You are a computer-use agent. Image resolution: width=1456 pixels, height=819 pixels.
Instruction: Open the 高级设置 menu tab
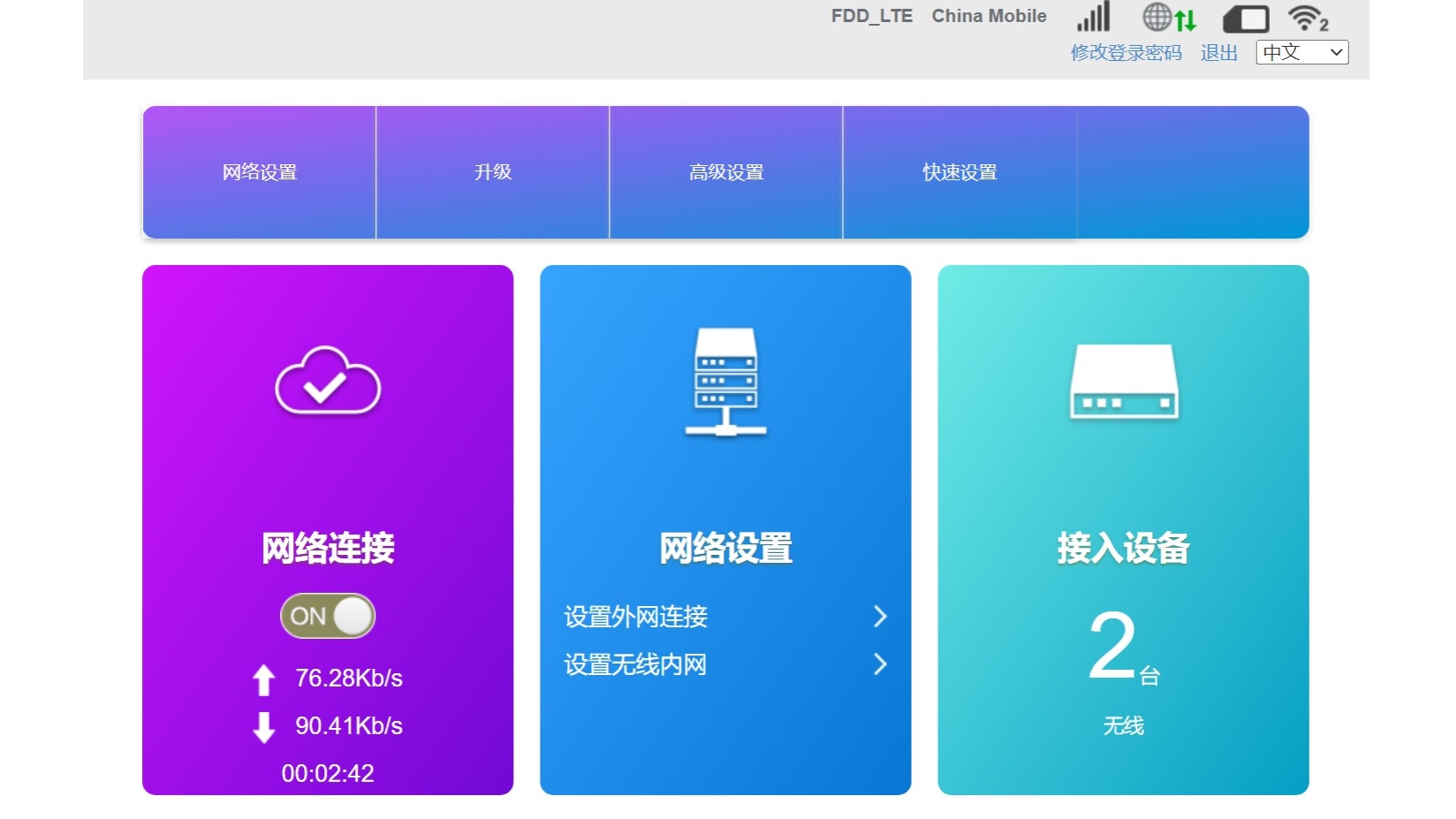pyautogui.click(x=726, y=172)
